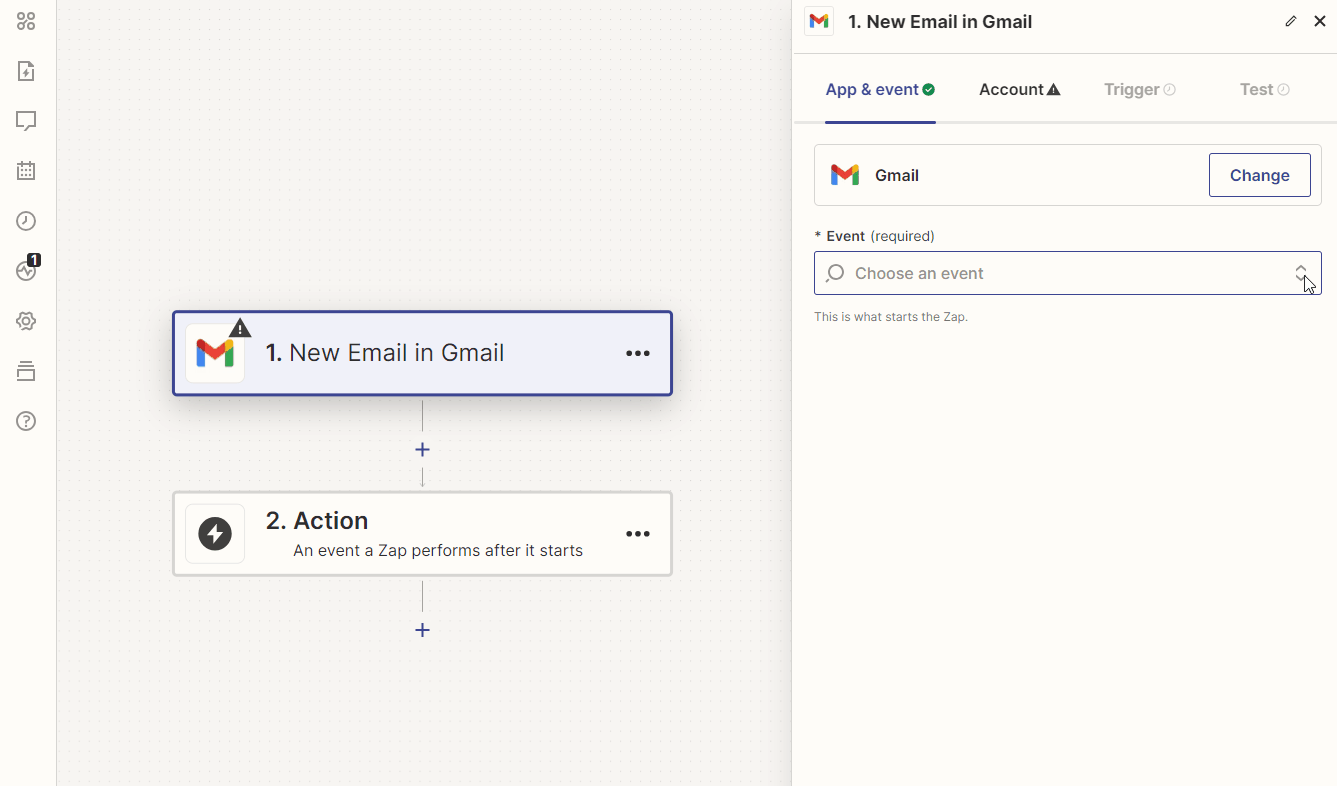Viewport: 1337px width, 786px height.
Task: Select the 2. Action step card
Action: (422, 534)
